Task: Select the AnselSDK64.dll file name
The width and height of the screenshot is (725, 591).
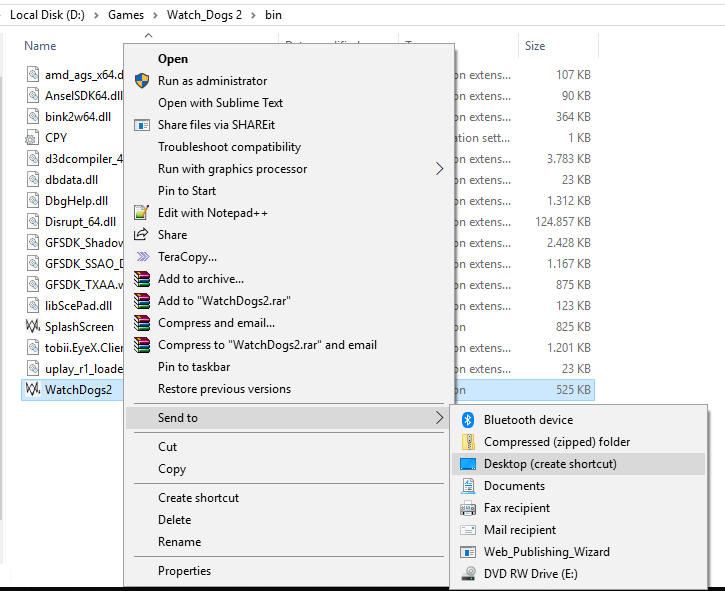Action: pos(84,96)
